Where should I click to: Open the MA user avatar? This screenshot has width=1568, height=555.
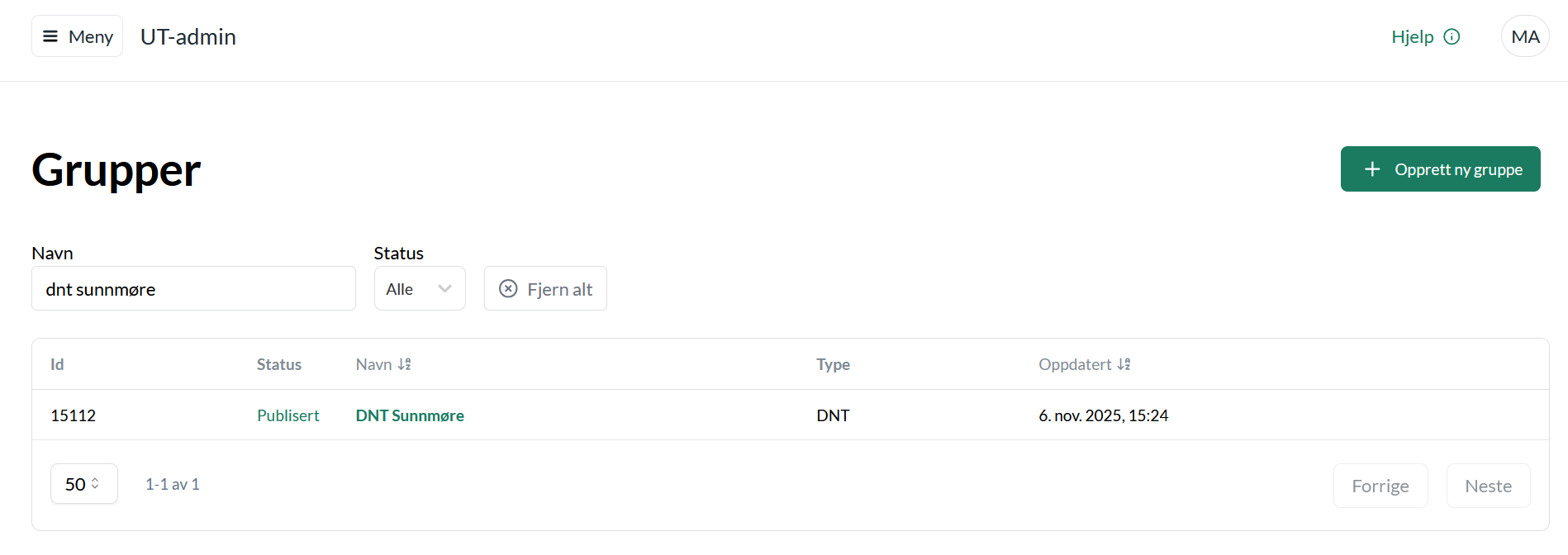tap(1524, 36)
